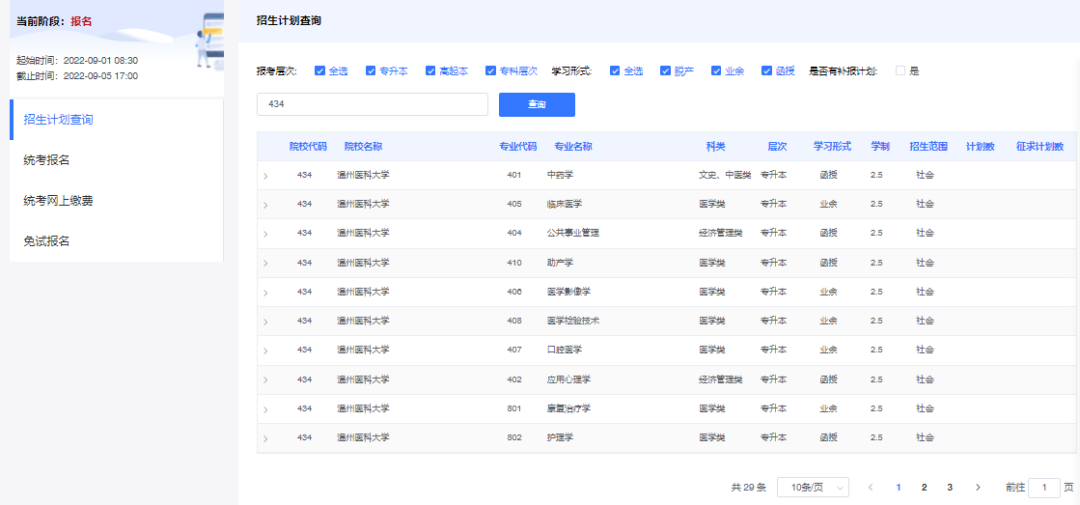Click the blue 查询 button
This screenshot has width=1080, height=505.
pos(537,105)
